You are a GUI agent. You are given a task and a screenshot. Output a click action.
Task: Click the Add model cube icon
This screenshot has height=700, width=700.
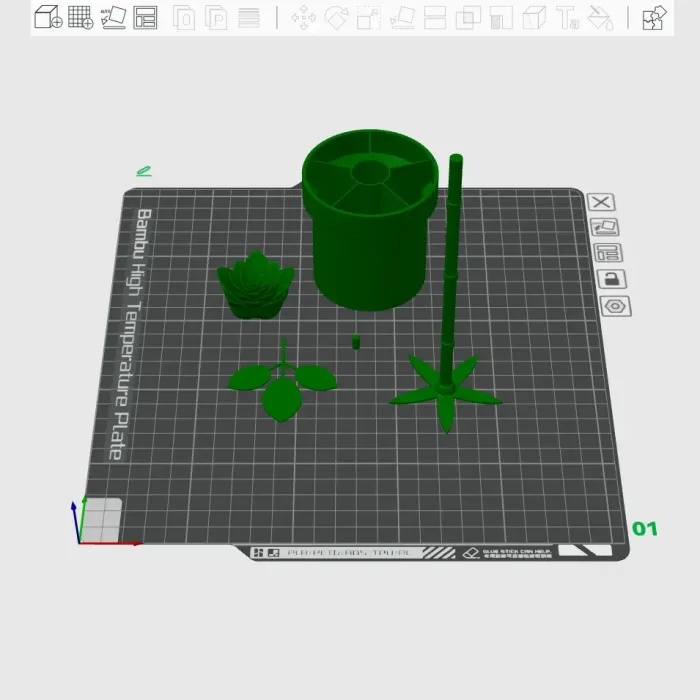click(48, 17)
